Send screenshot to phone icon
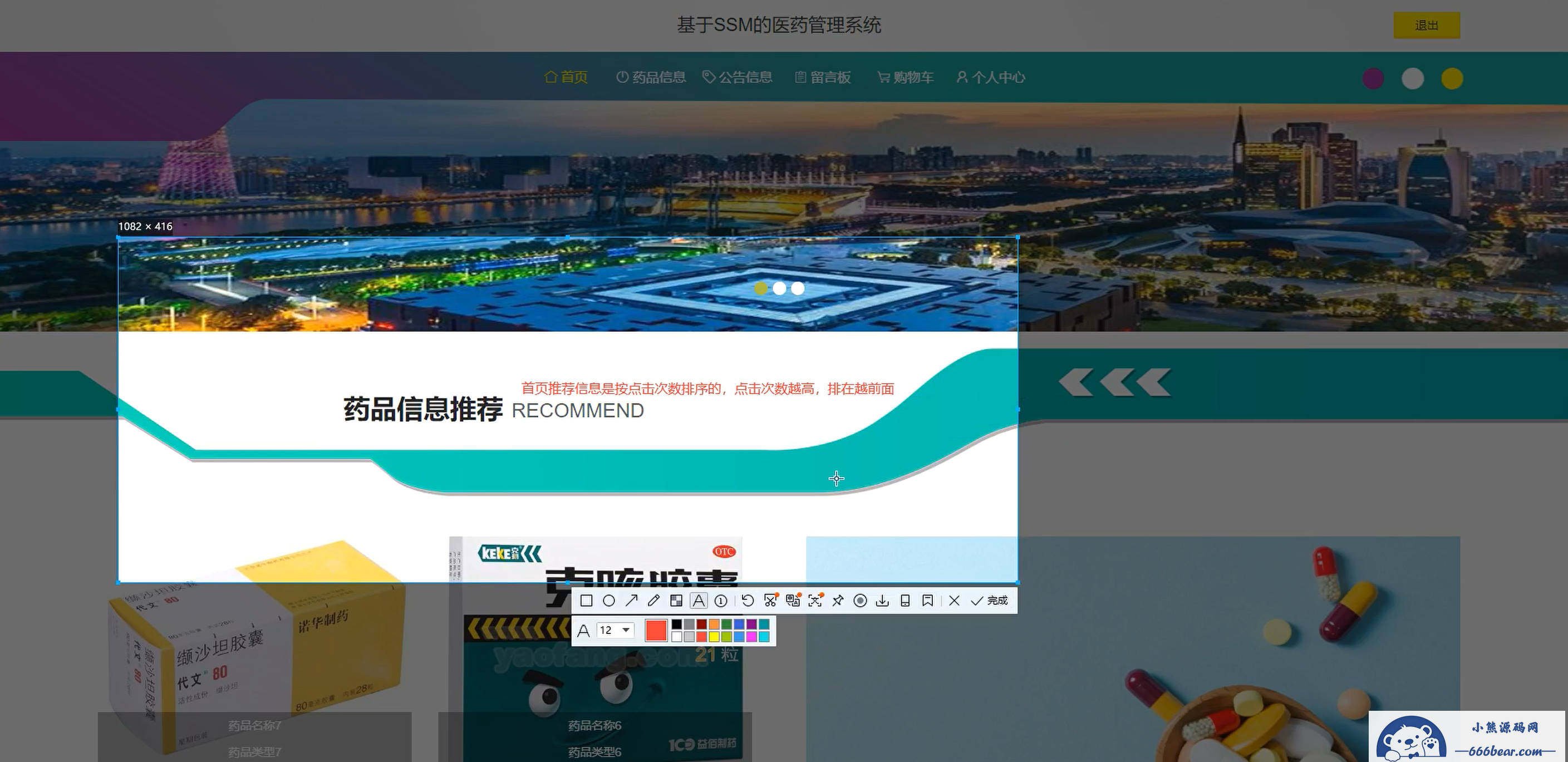The width and height of the screenshot is (1568, 762). 905,601
